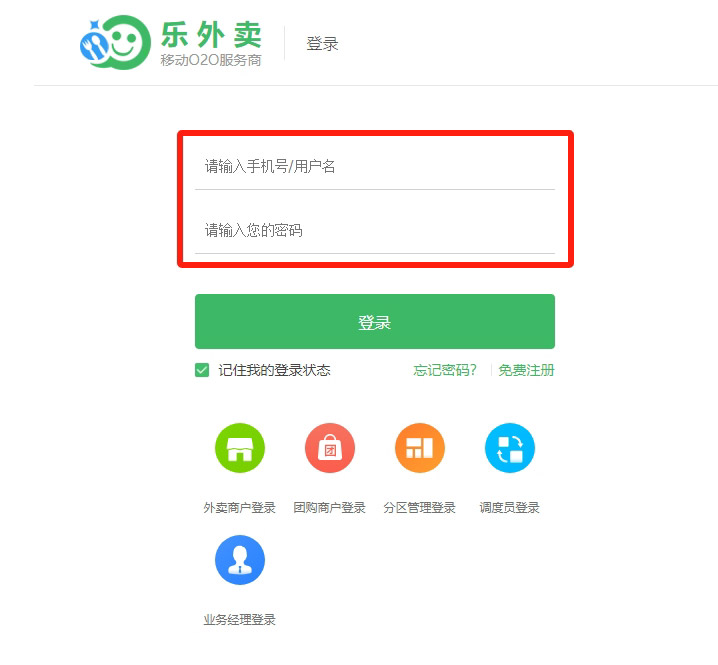Open the red 团购商户登录 shopping bag icon
The image size is (718, 665).
[330, 447]
